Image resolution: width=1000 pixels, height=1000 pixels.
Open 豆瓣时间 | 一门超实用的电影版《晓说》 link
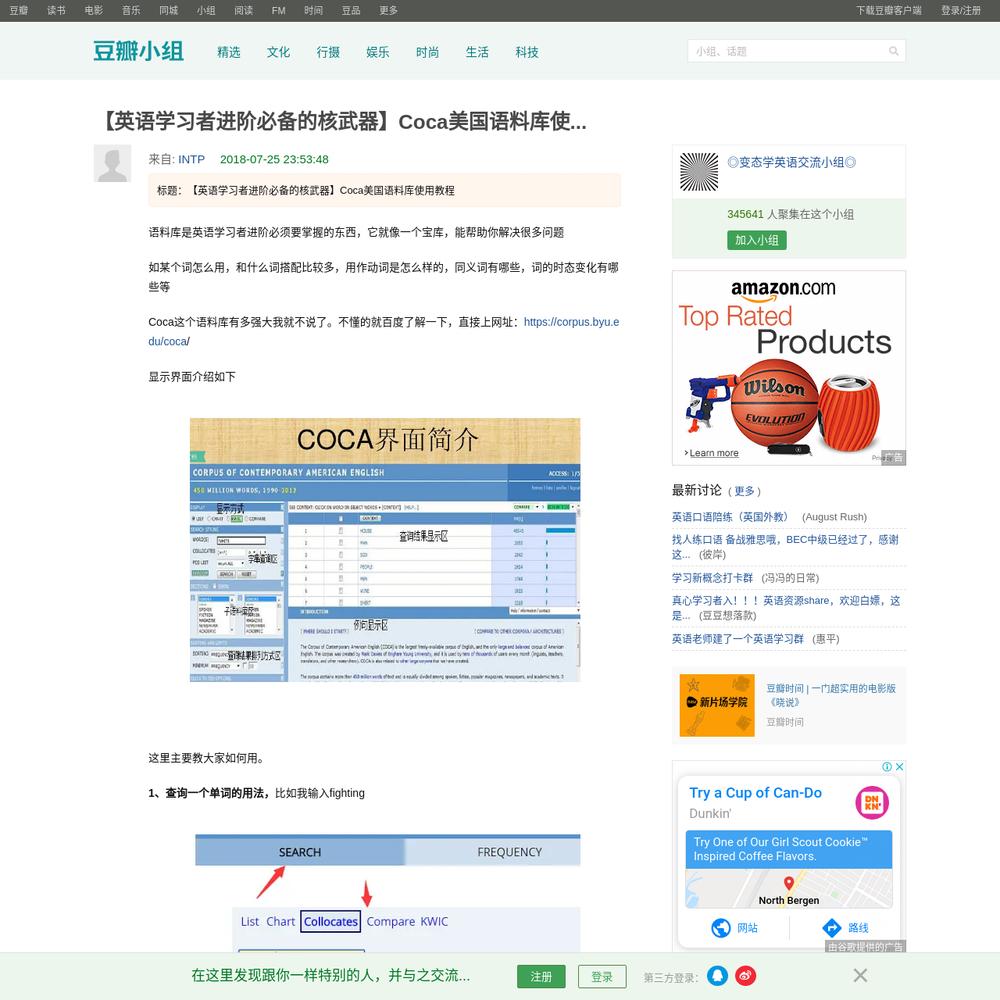coord(831,695)
